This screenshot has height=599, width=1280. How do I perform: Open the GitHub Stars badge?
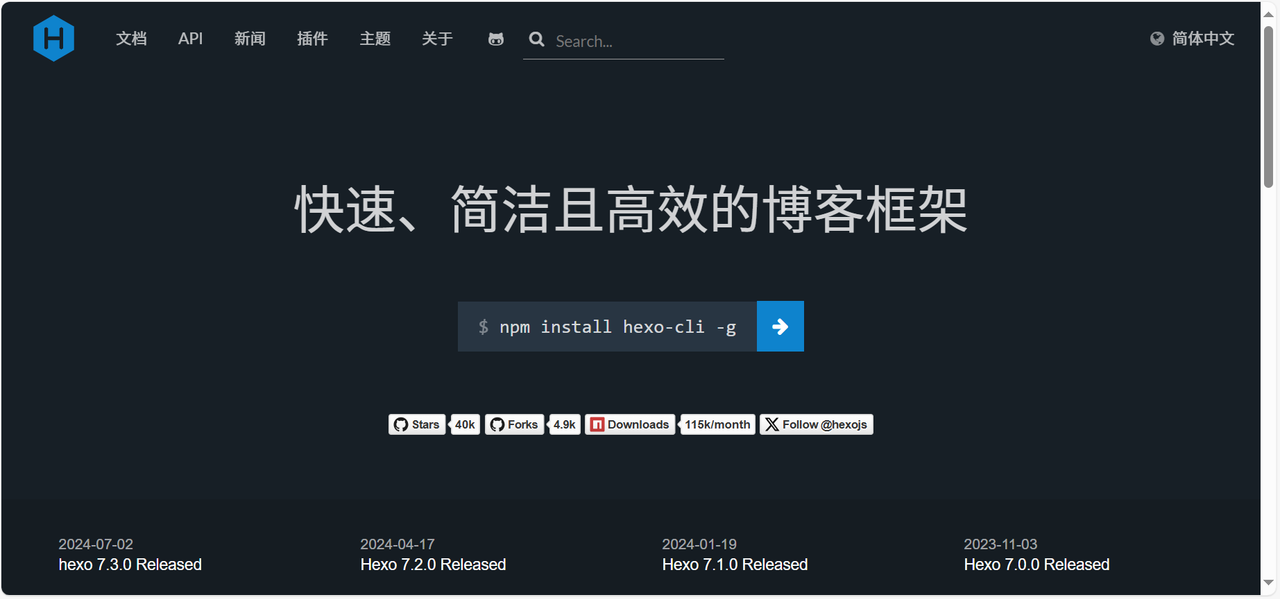pos(416,425)
